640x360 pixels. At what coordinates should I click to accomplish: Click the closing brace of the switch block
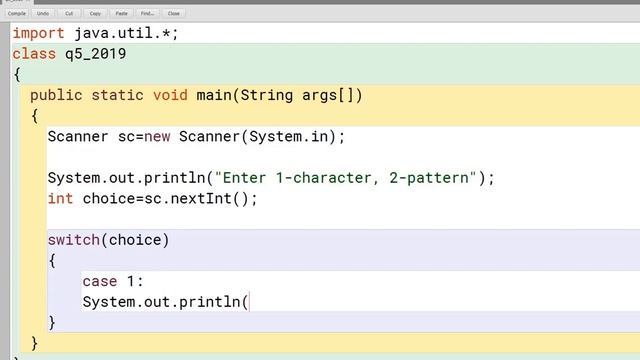tap(52, 323)
